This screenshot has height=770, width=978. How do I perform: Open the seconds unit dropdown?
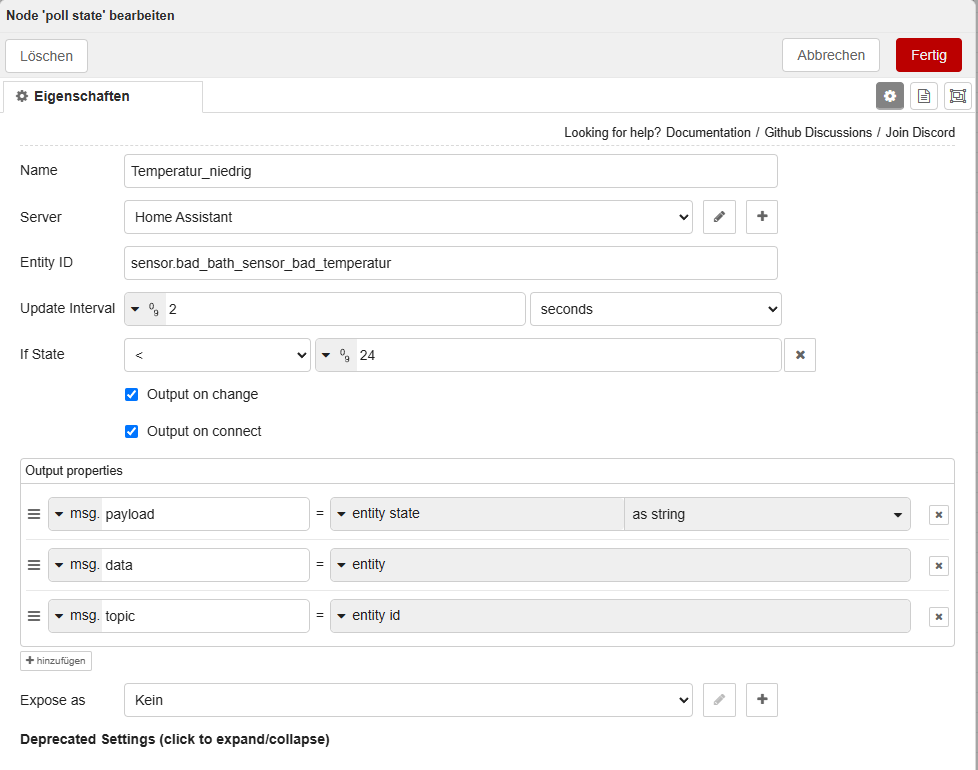tap(656, 309)
